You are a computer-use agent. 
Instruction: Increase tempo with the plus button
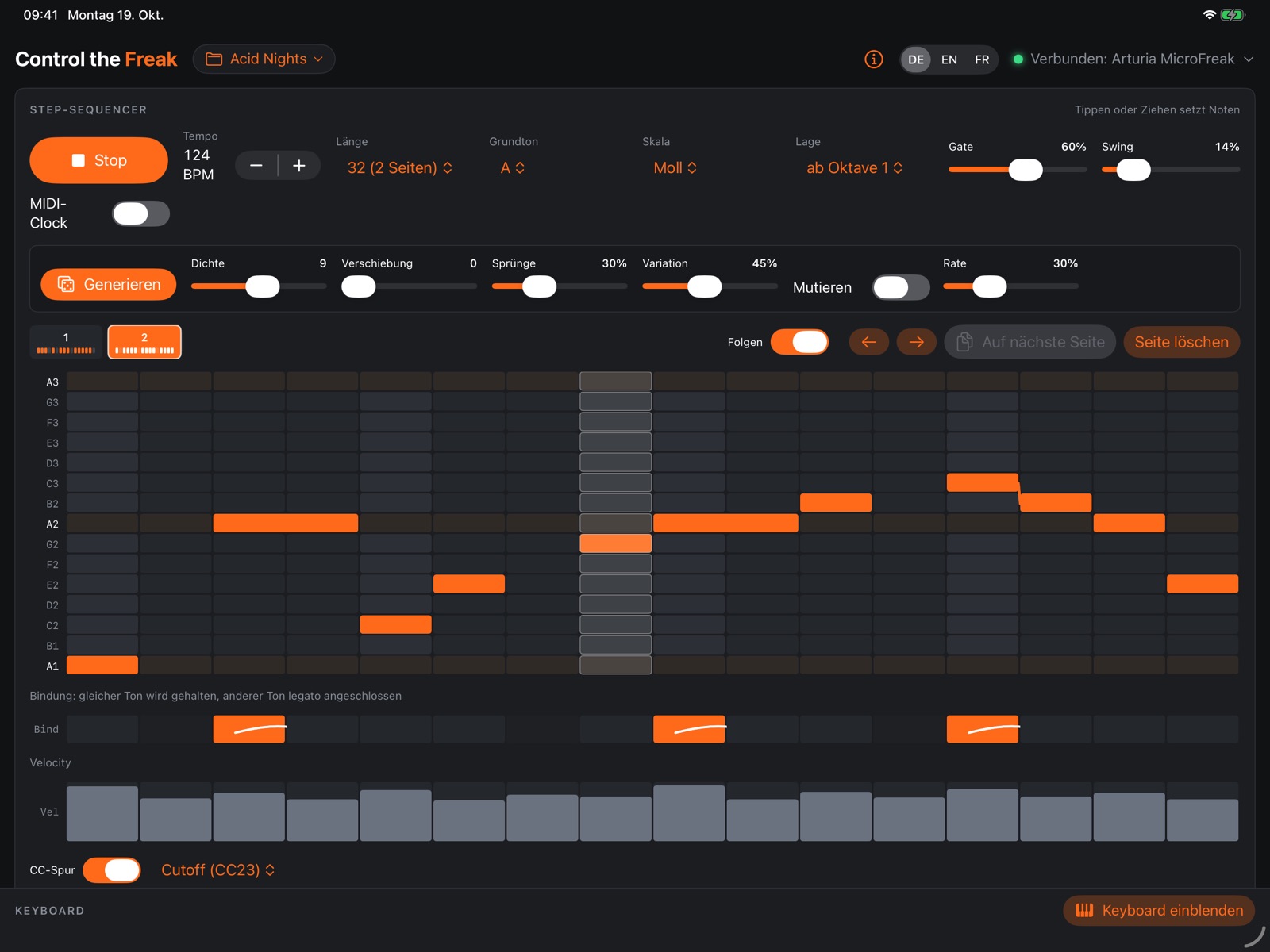tap(299, 165)
